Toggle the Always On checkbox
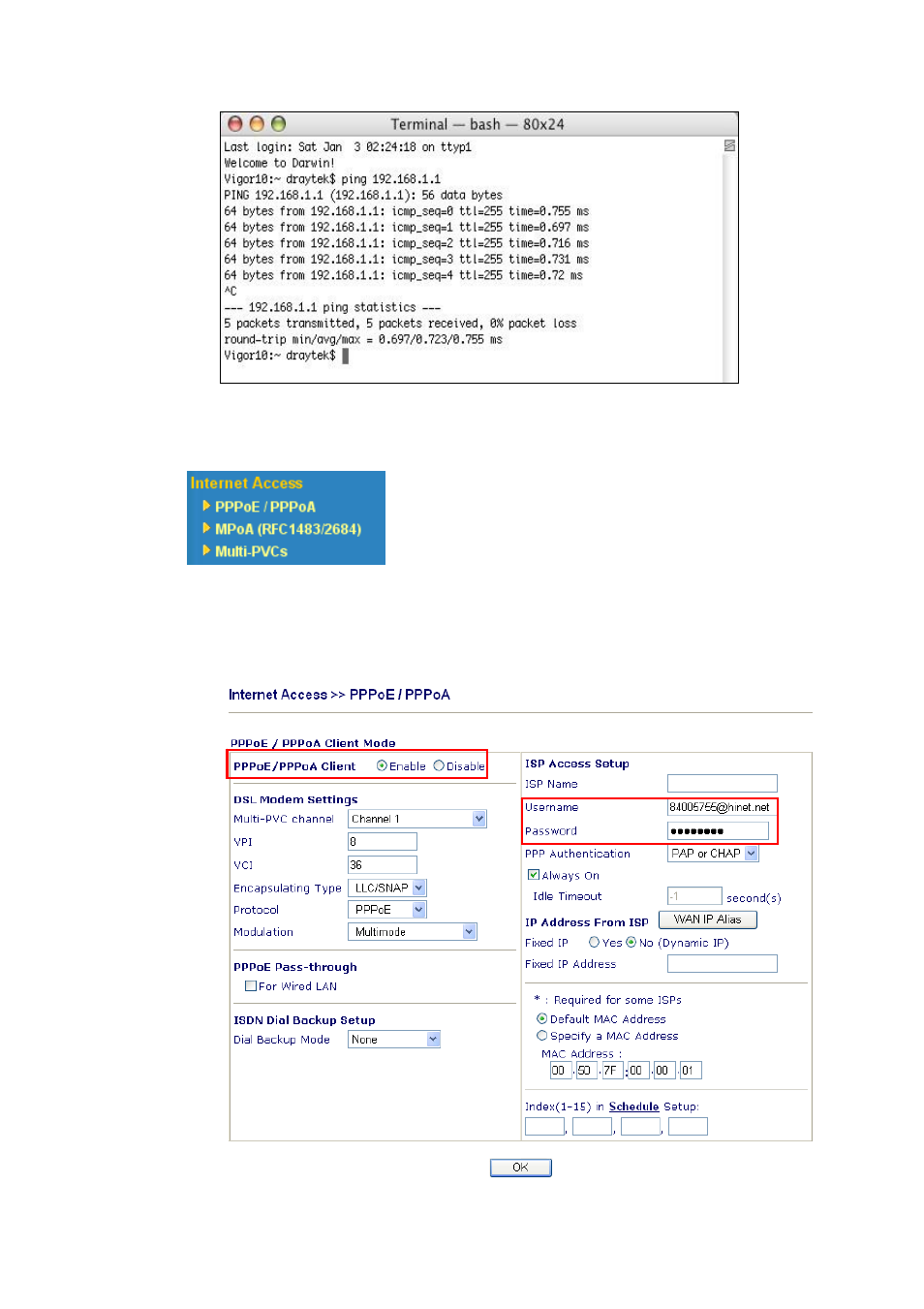This screenshot has height=1309, width=924. point(534,875)
